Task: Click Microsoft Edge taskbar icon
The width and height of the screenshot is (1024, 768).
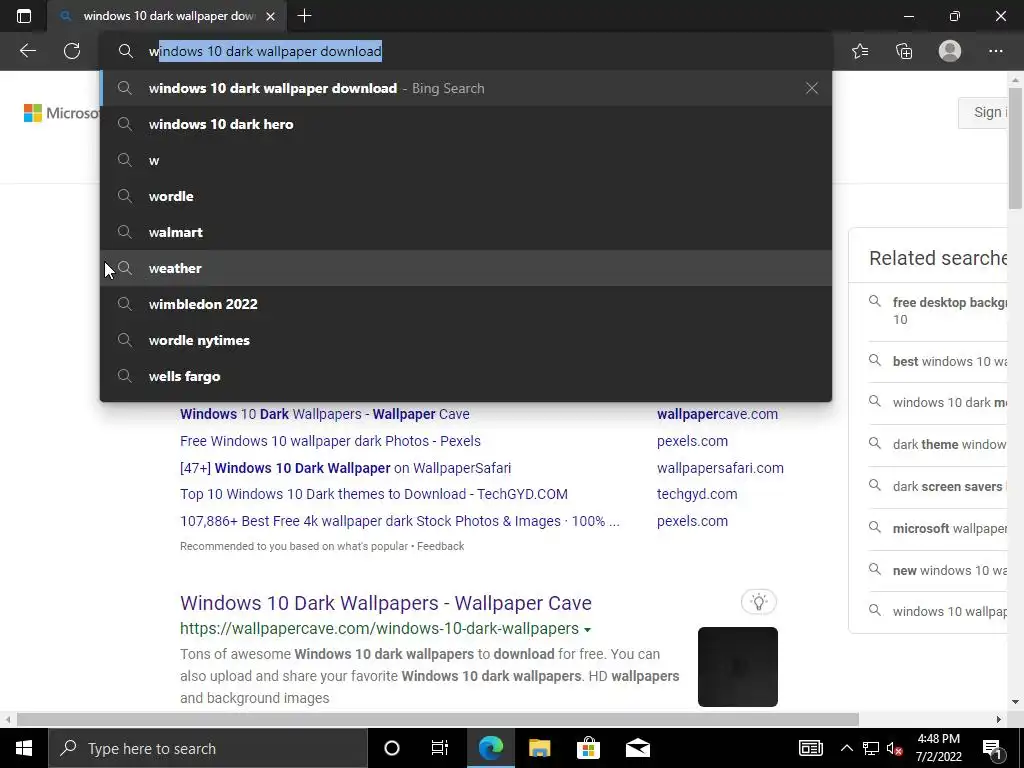Action: [490, 748]
